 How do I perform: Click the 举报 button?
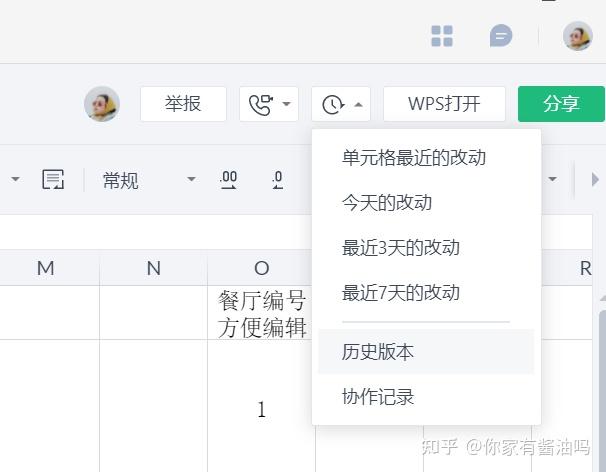tap(183, 104)
